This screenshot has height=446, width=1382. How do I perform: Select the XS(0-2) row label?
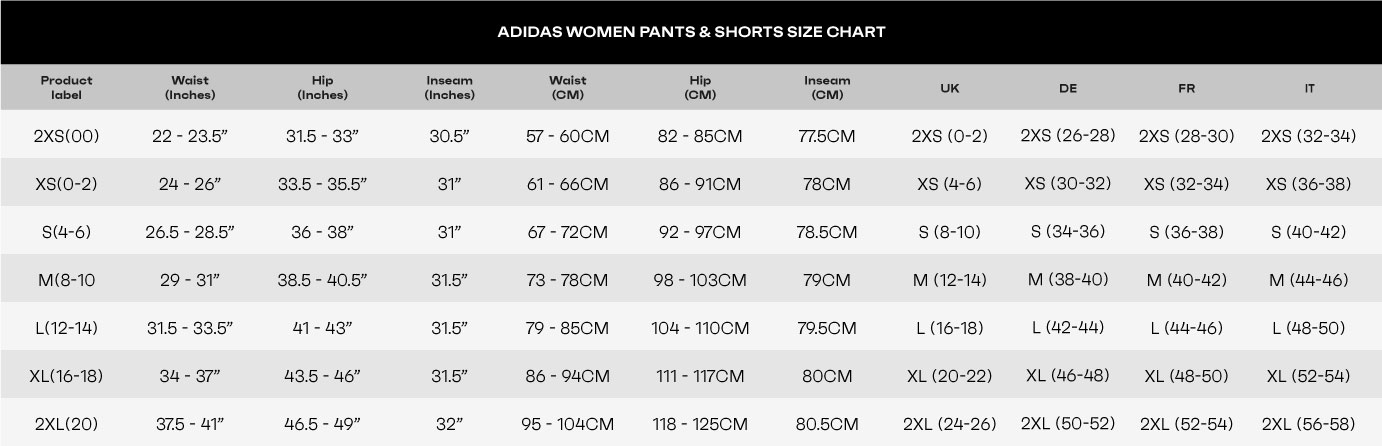66,184
